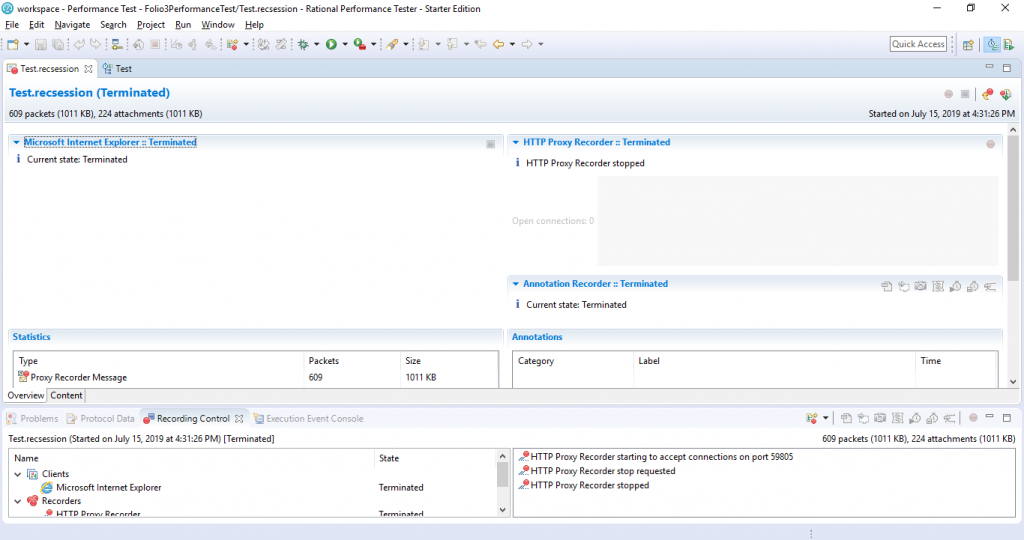Click the New wizard toolbar icon

pyautogui.click(x=12, y=44)
